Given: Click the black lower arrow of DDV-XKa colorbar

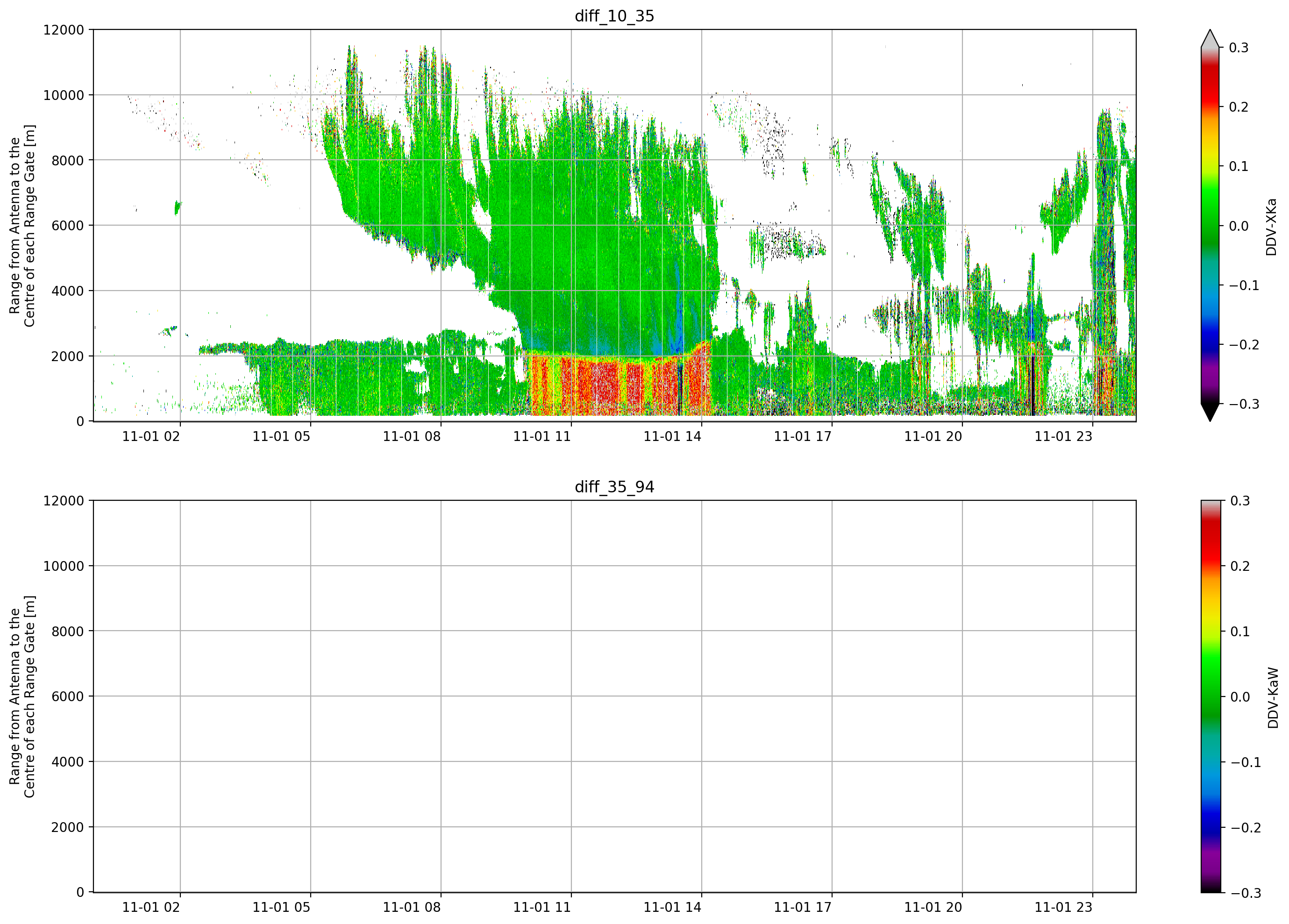Looking at the screenshot, I should coord(1210,412).
